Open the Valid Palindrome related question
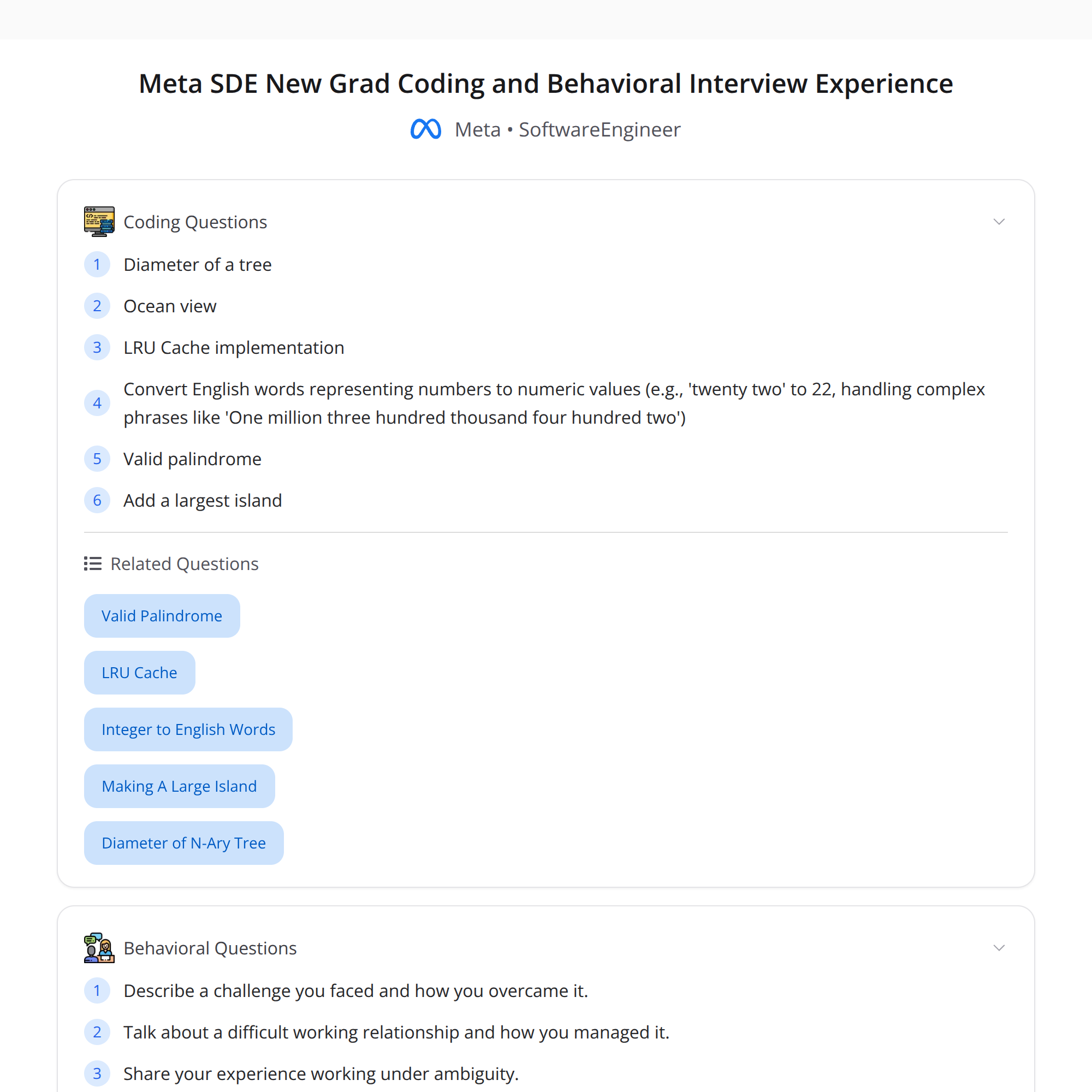Image resolution: width=1092 pixels, height=1092 pixels. tap(162, 615)
